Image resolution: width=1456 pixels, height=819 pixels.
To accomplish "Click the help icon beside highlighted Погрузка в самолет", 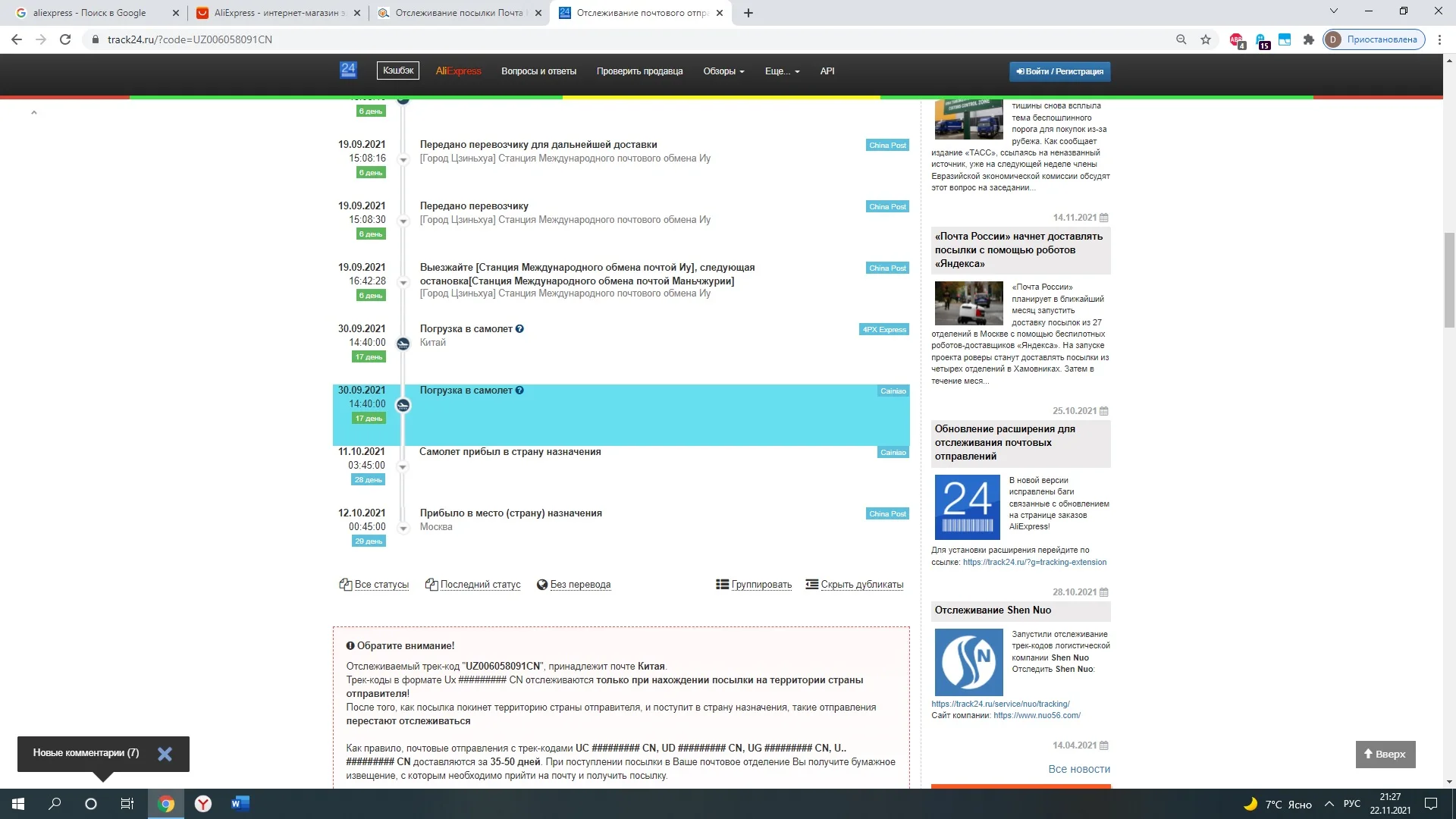I will point(519,391).
